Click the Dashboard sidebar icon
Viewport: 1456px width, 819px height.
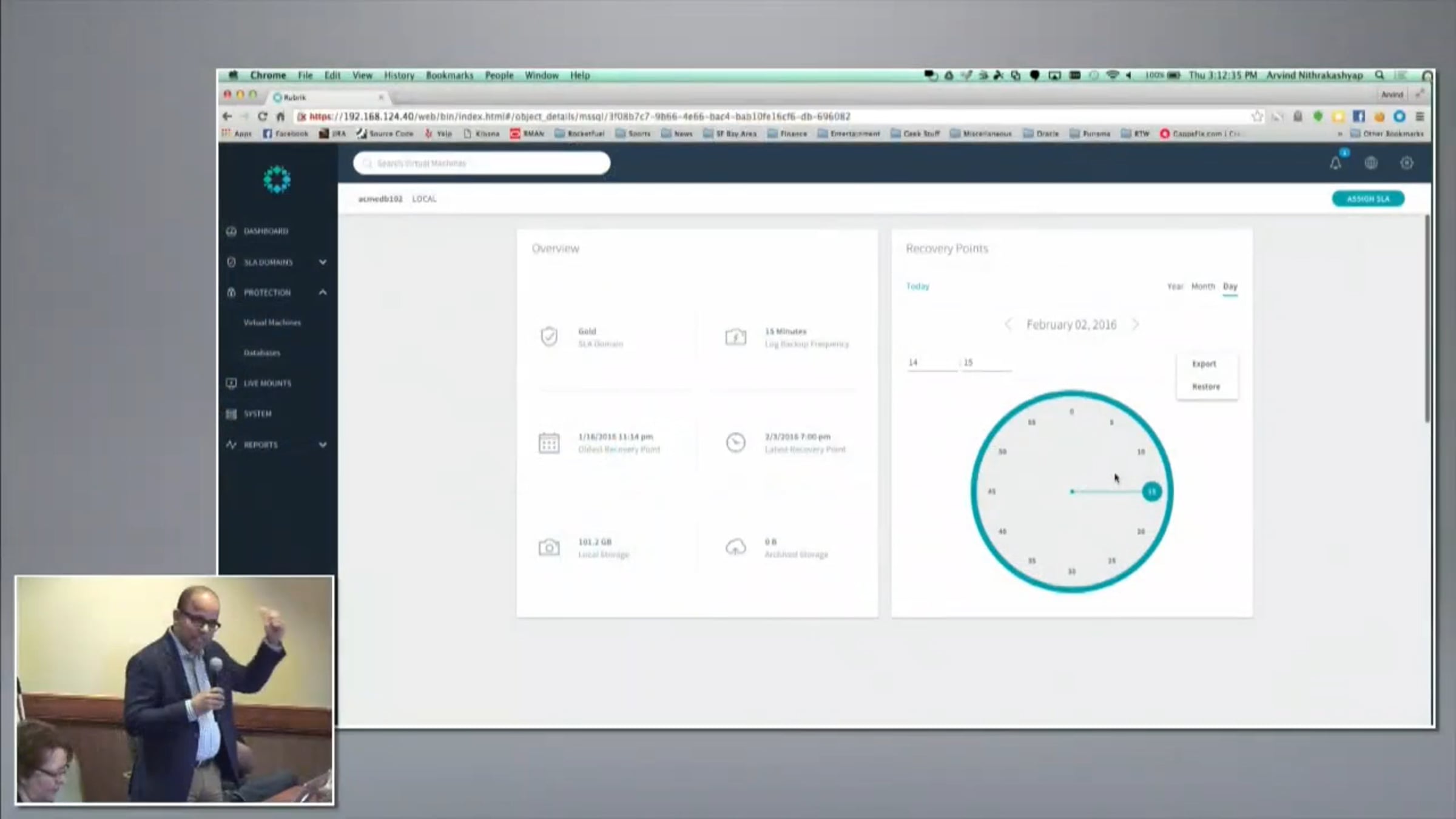pos(231,231)
